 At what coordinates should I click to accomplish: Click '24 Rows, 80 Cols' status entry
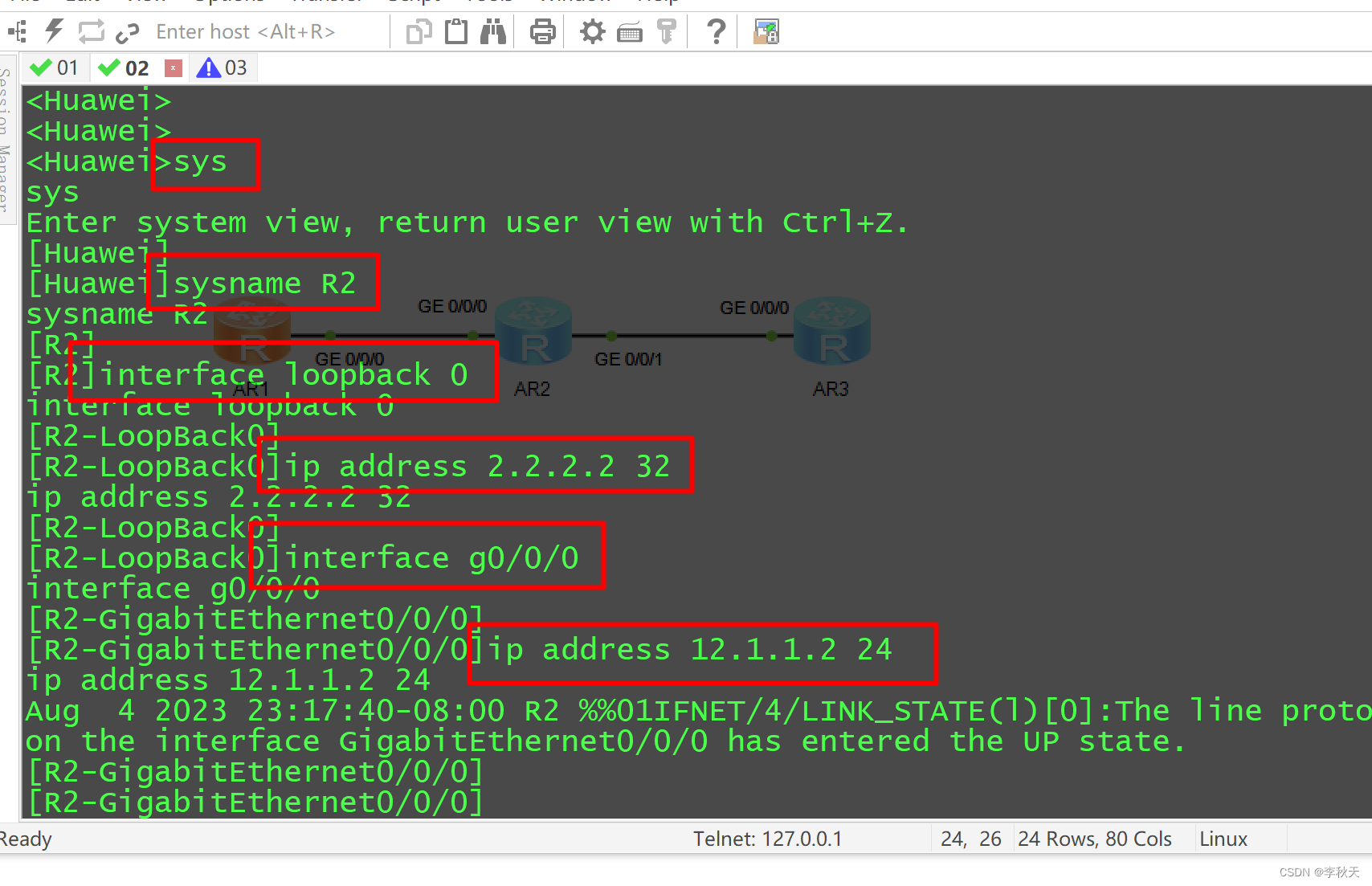click(1095, 839)
